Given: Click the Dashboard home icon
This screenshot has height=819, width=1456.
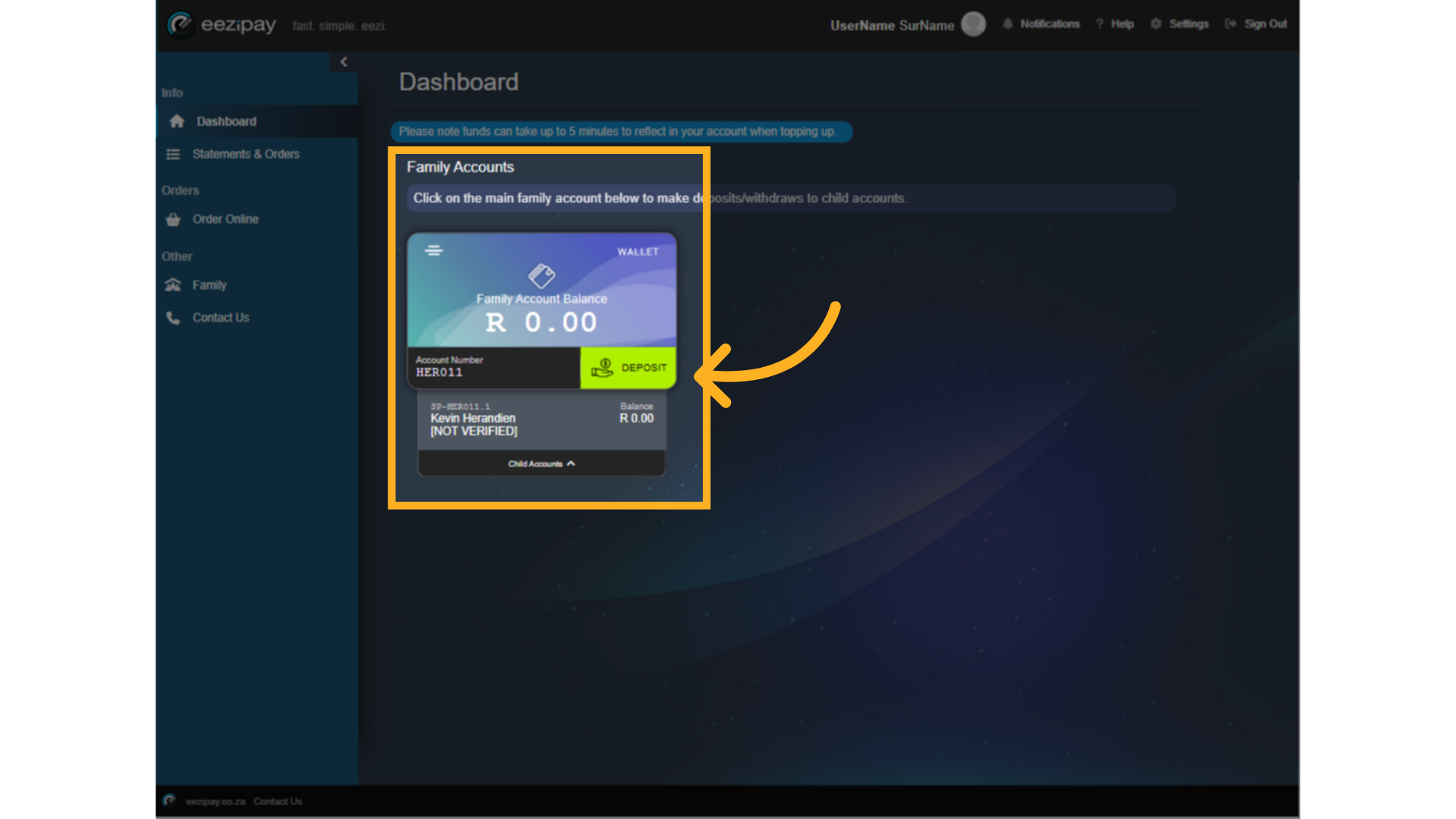Looking at the screenshot, I should 177,121.
